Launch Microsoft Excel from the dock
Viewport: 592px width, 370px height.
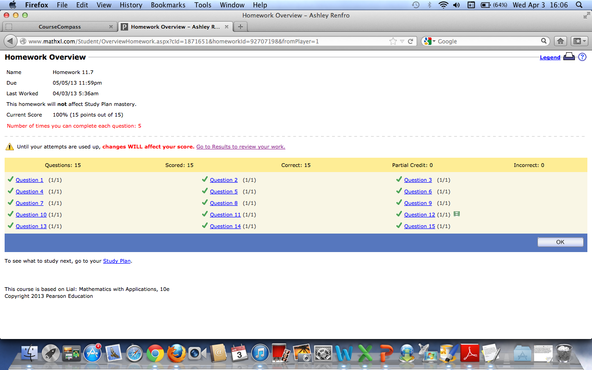[365, 354]
